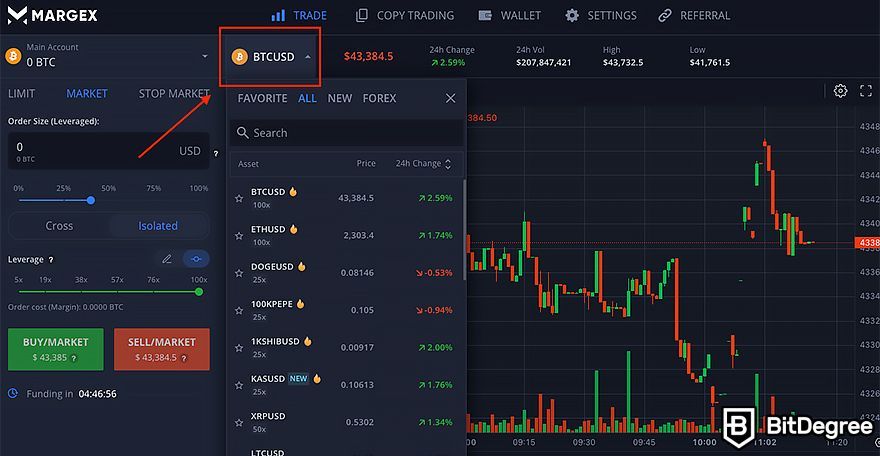This screenshot has height=456, width=880.
Task: Go to the Wallet page
Action: (x=510, y=15)
